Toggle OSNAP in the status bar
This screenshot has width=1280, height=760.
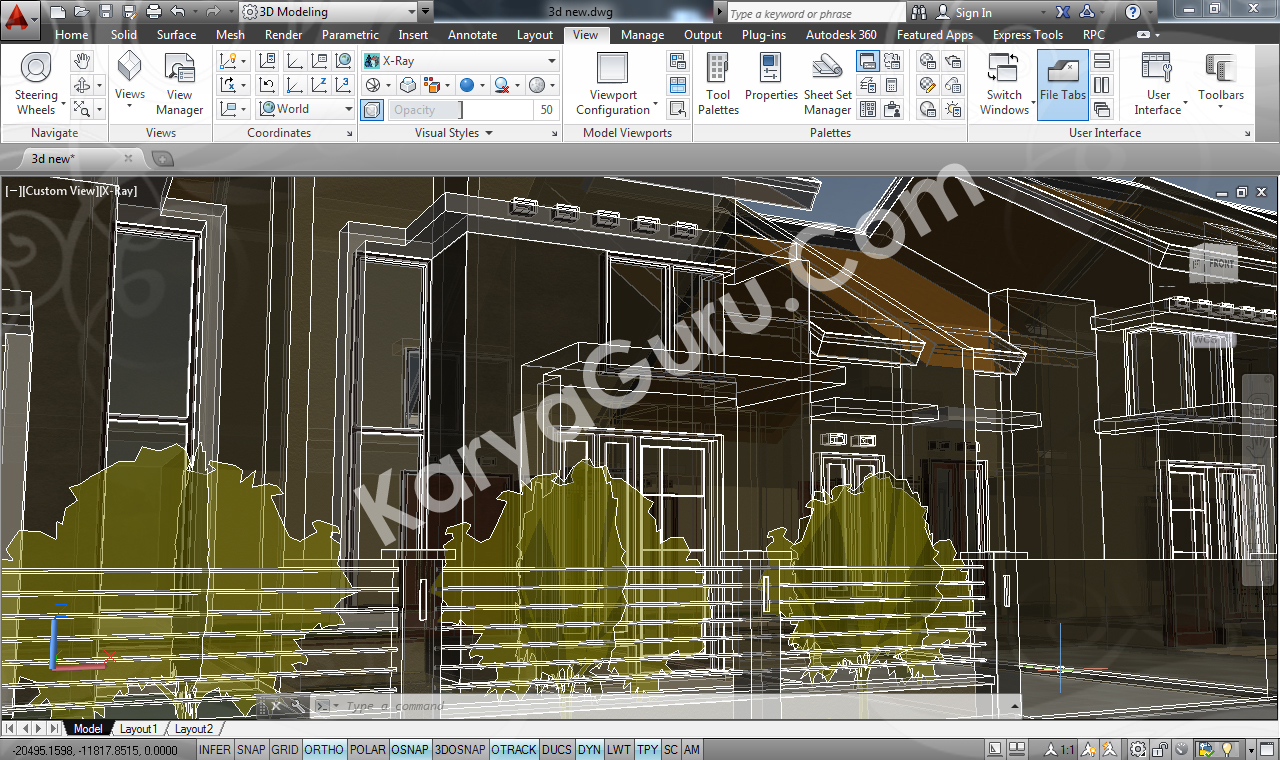[409, 749]
